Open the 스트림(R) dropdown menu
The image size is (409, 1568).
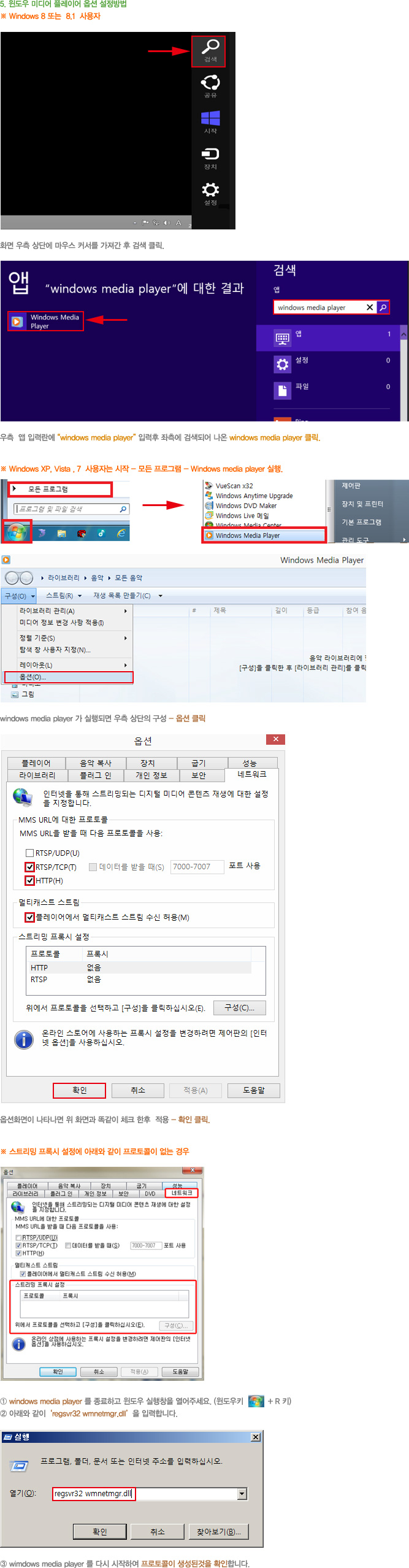click(x=64, y=595)
